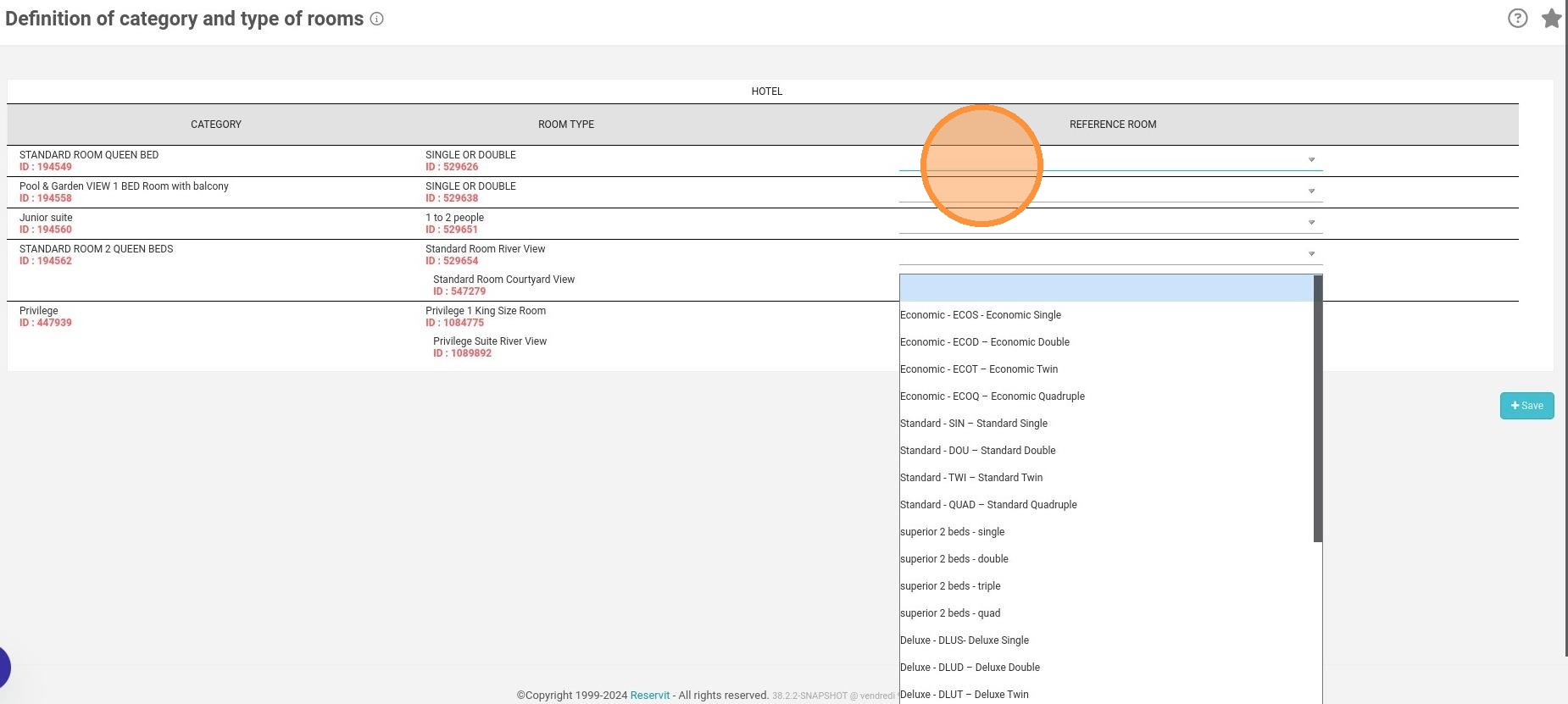
Task: Open reference room dropdown for Standard Room River View
Action: pos(1110,254)
